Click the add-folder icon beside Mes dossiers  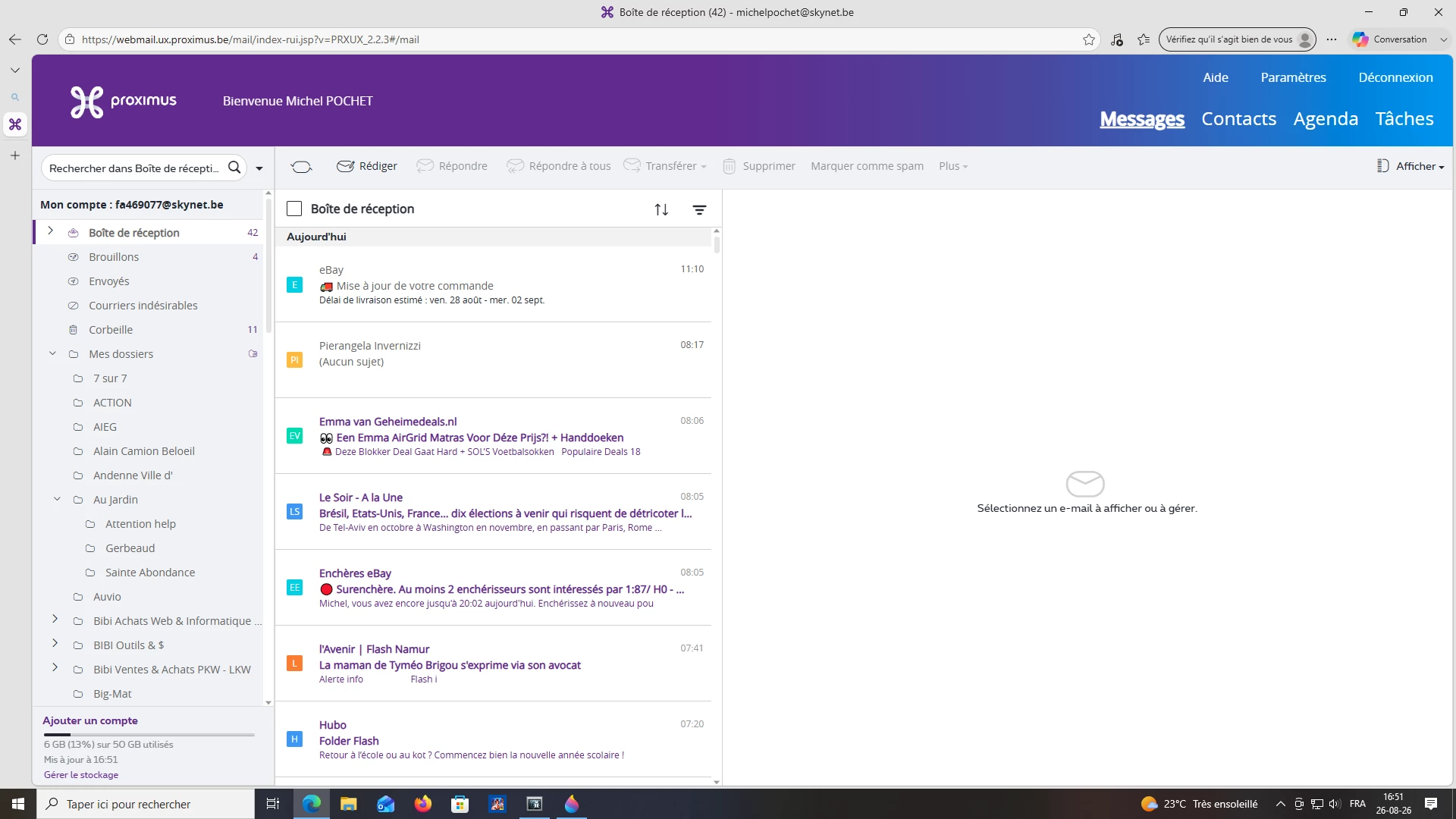pyautogui.click(x=253, y=353)
